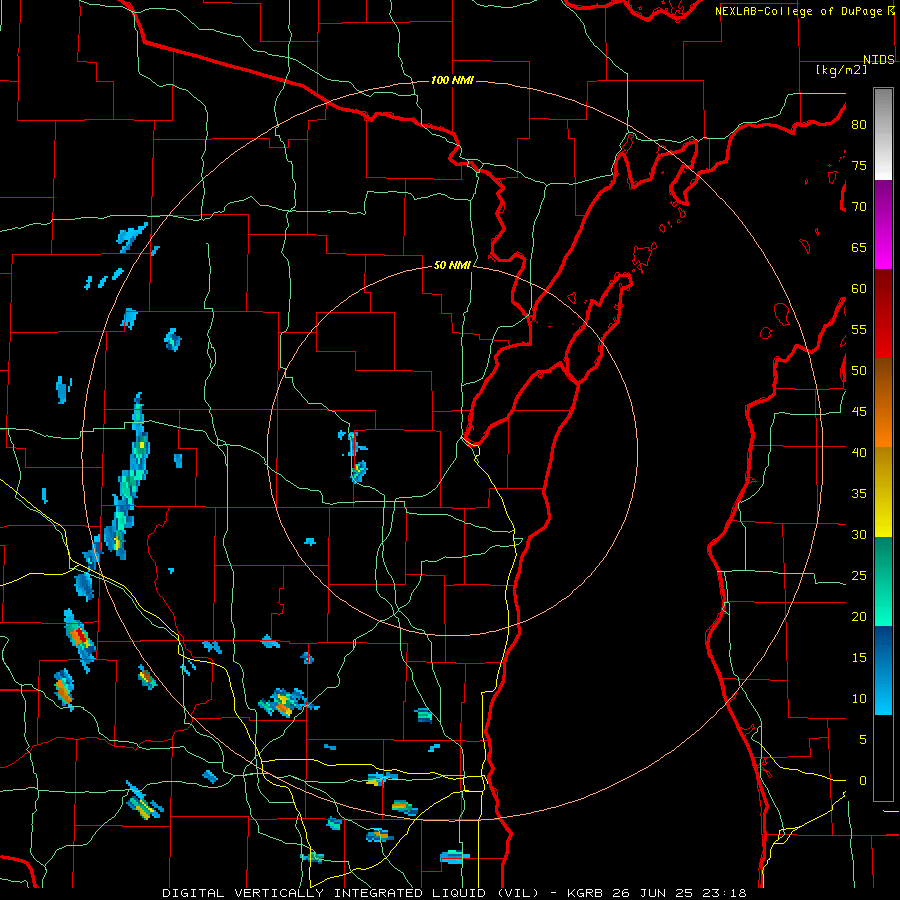Select the "10" value on the color scale
The width and height of the screenshot is (900, 900).
pyautogui.click(x=859, y=699)
